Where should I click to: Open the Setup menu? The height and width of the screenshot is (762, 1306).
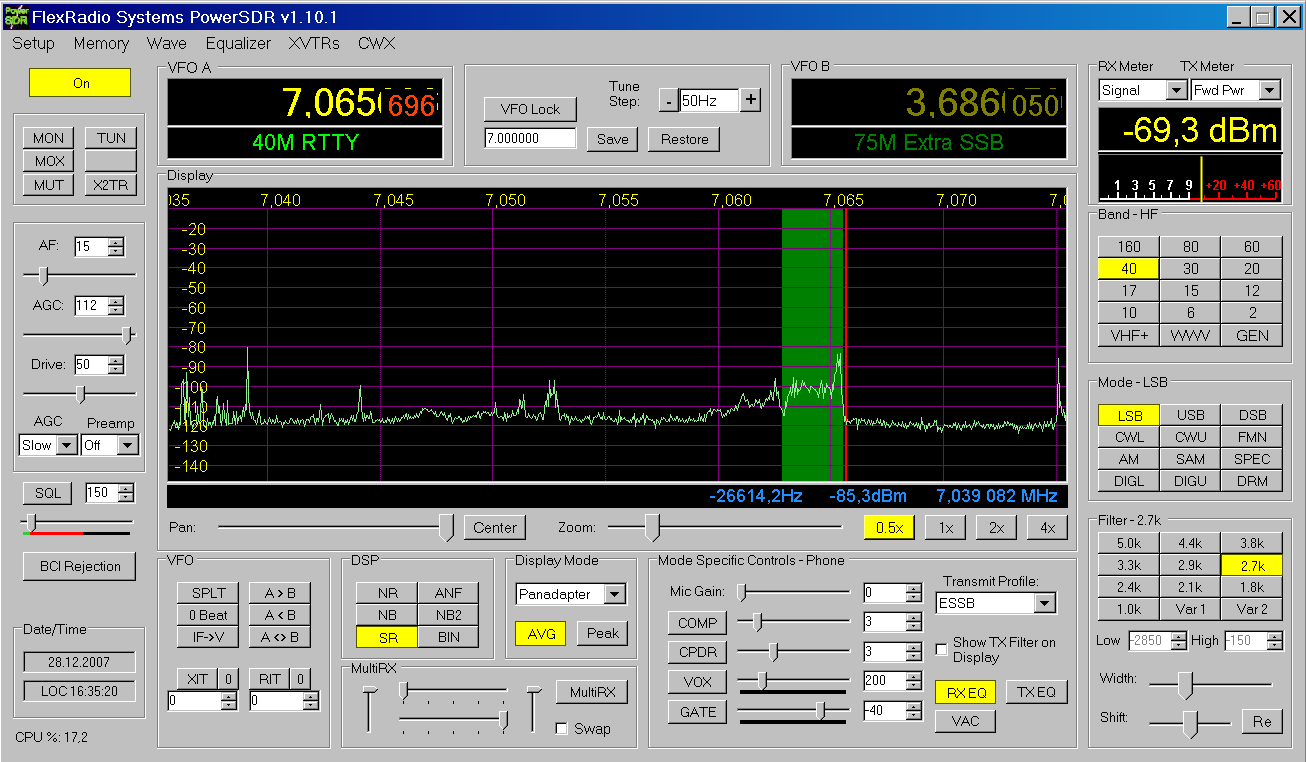click(33, 44)
